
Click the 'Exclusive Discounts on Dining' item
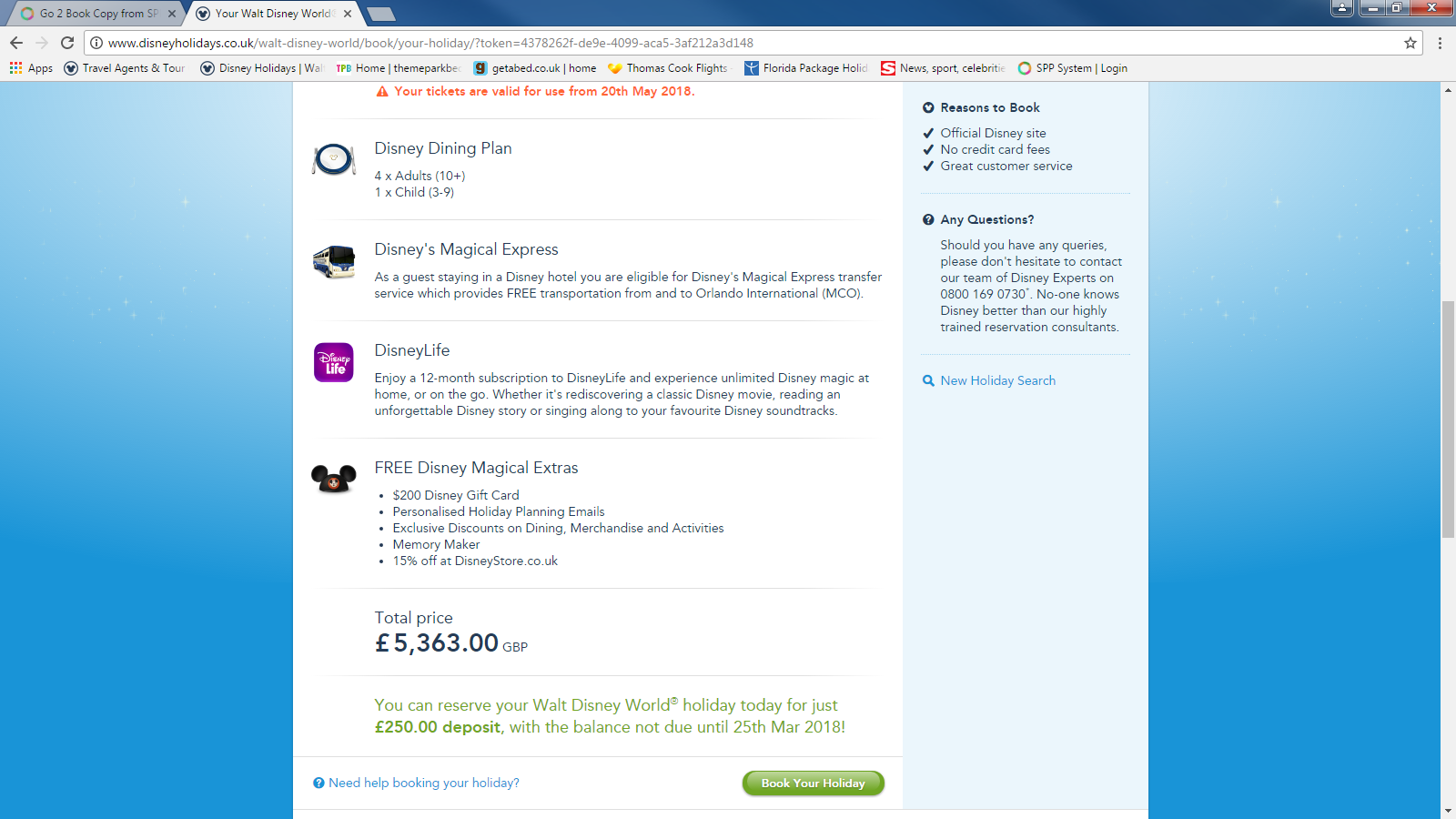coord(559,528)
